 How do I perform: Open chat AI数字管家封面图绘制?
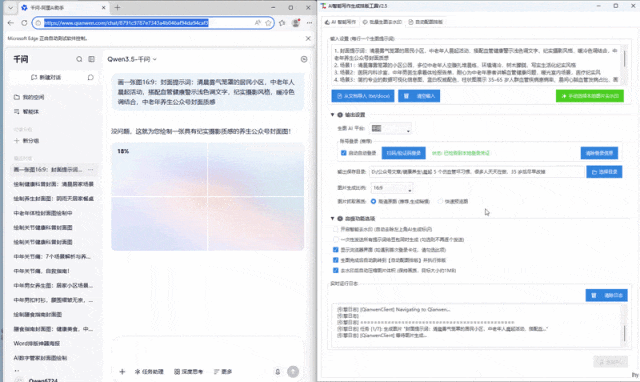point(40,358)
